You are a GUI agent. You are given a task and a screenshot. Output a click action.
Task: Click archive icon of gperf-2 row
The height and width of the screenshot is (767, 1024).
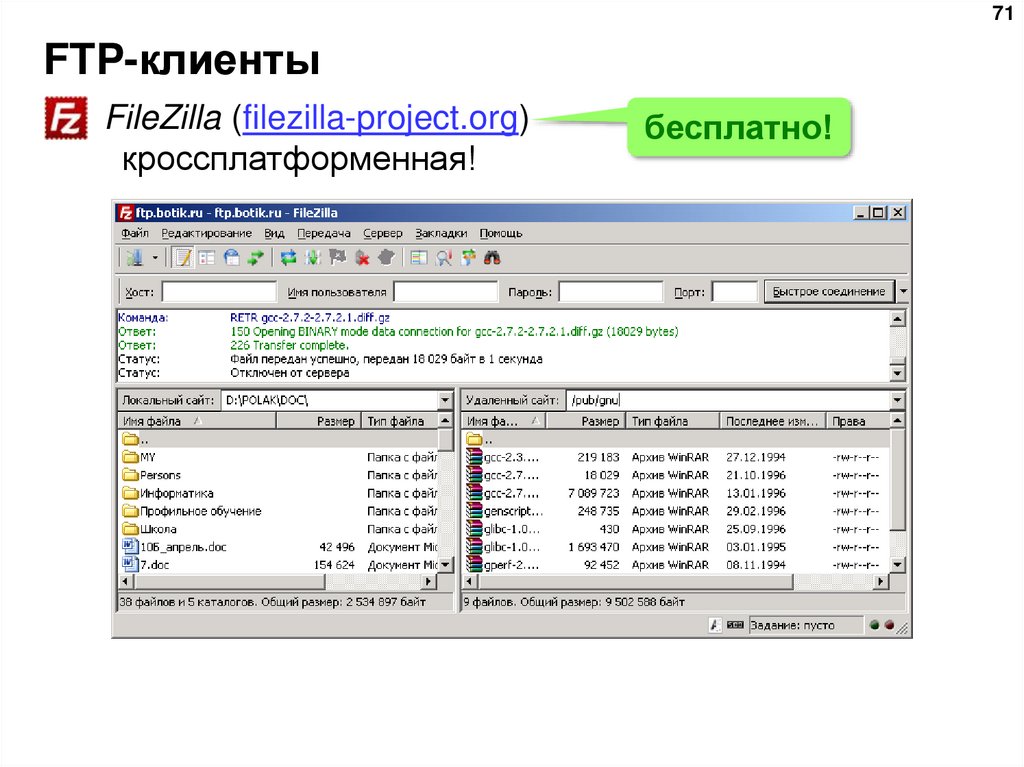(474, 564)
